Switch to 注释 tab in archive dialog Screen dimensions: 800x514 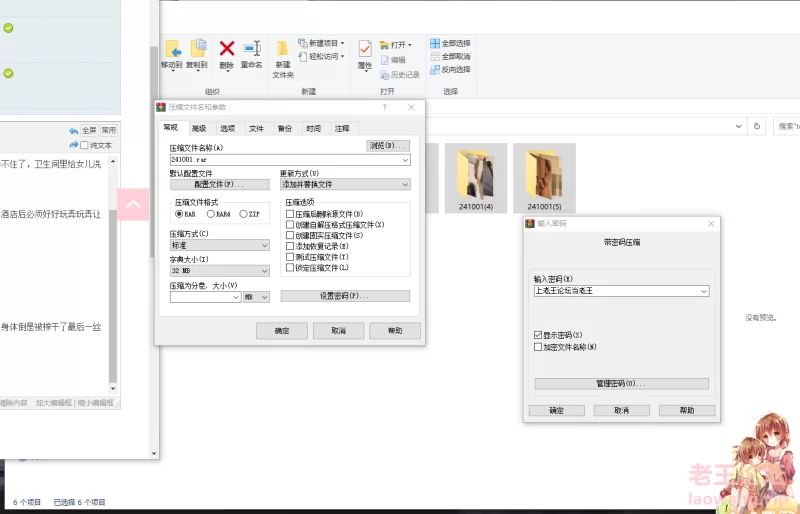[x=342, y=129]
